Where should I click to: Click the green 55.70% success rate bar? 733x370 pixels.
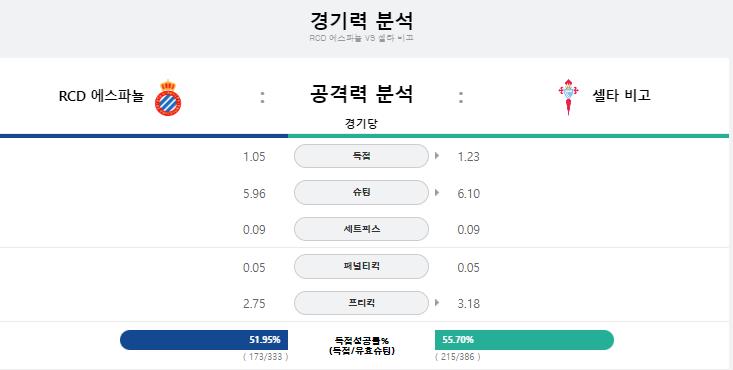click(x=524, y=340)
